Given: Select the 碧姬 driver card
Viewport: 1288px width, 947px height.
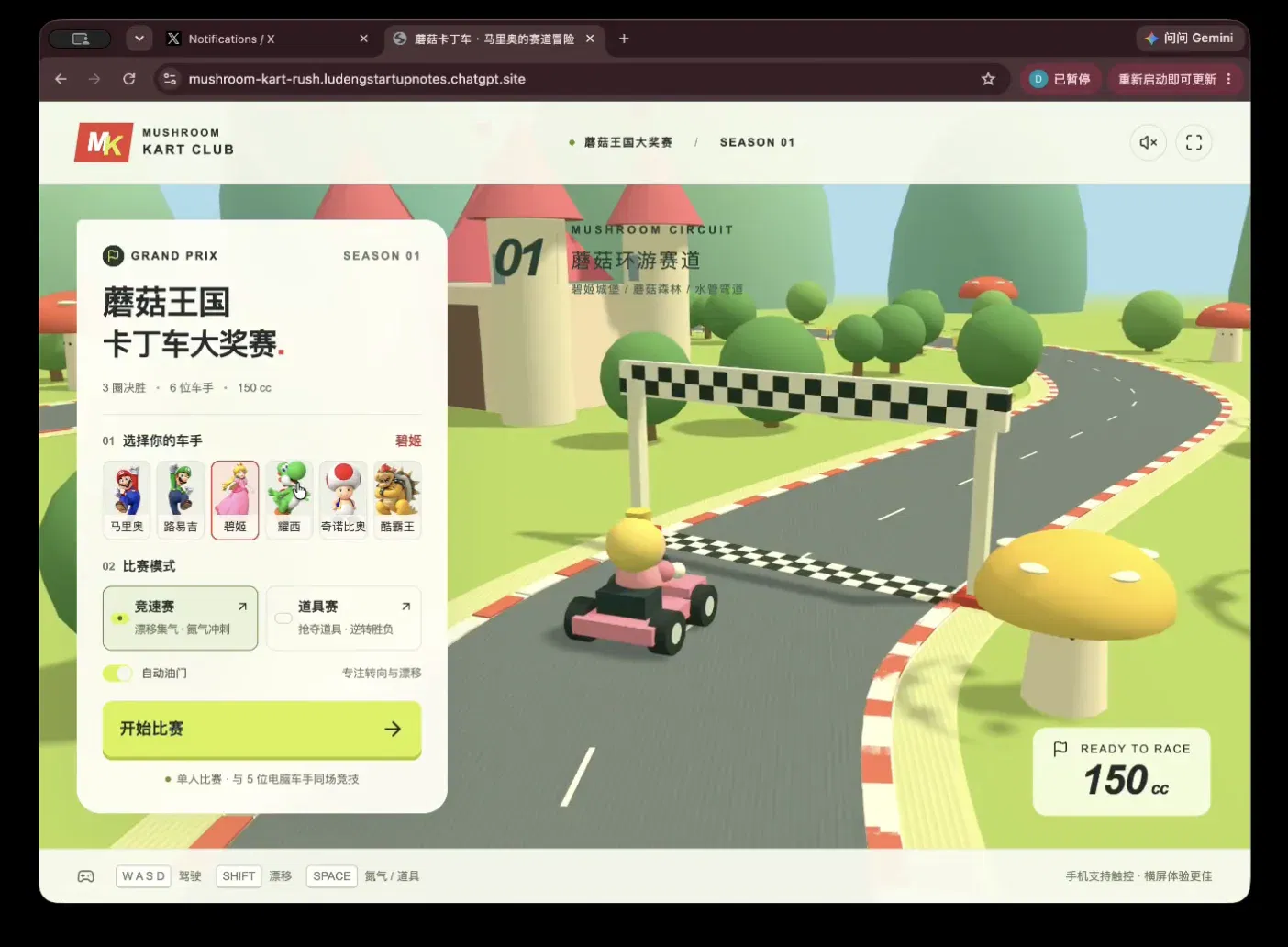Looking at the screenshot, I should pos(235,500).
